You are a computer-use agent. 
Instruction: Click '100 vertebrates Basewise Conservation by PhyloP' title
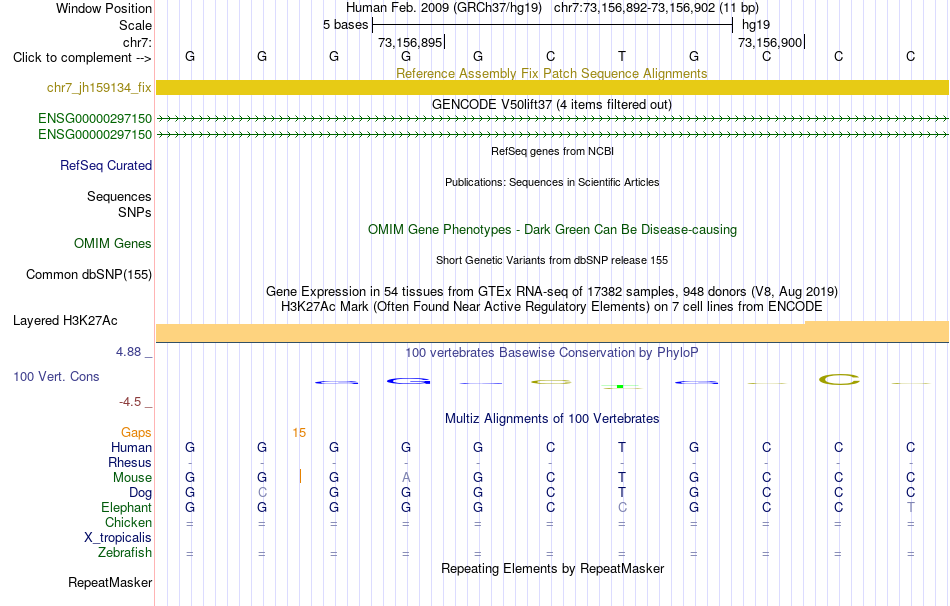pyautogui.click(x=551, y=353)
